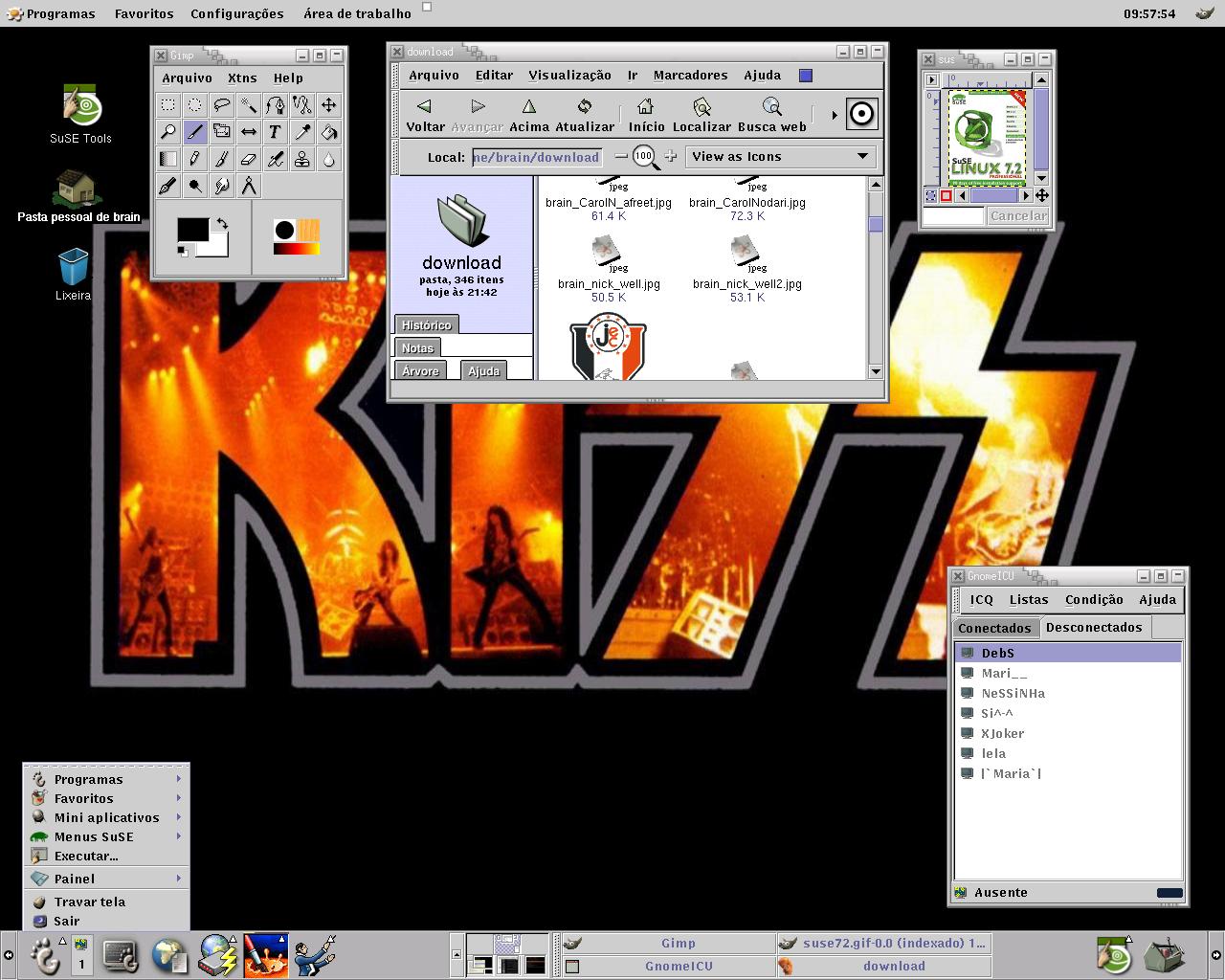Click the Local path input field
This screenshot has height=980, width=1225.
click(537, 157)
